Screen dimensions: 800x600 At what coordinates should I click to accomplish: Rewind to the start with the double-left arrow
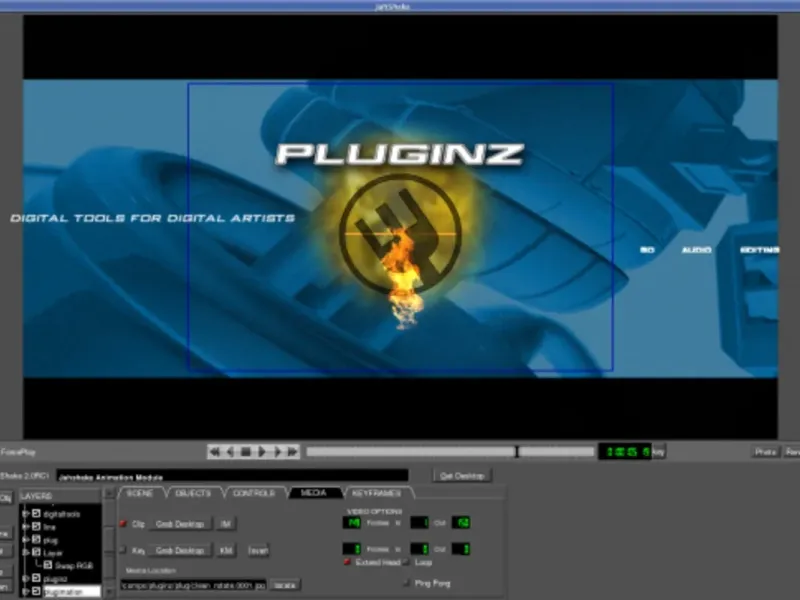tap(215, 452)
